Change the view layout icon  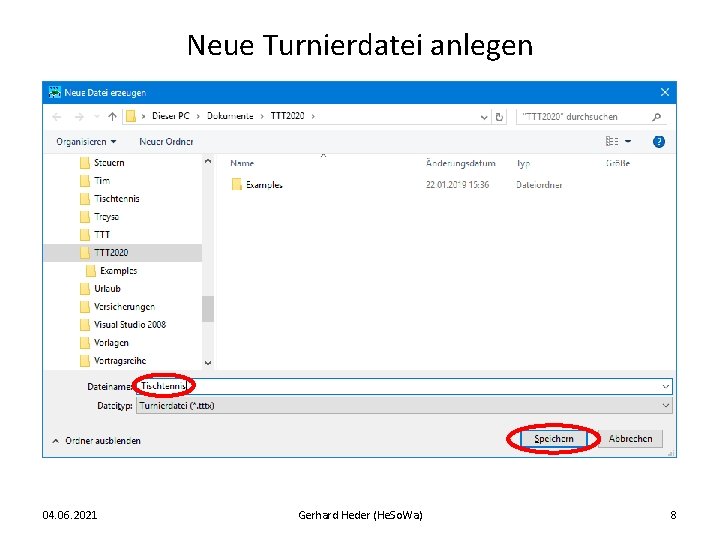tap(612, 141)
